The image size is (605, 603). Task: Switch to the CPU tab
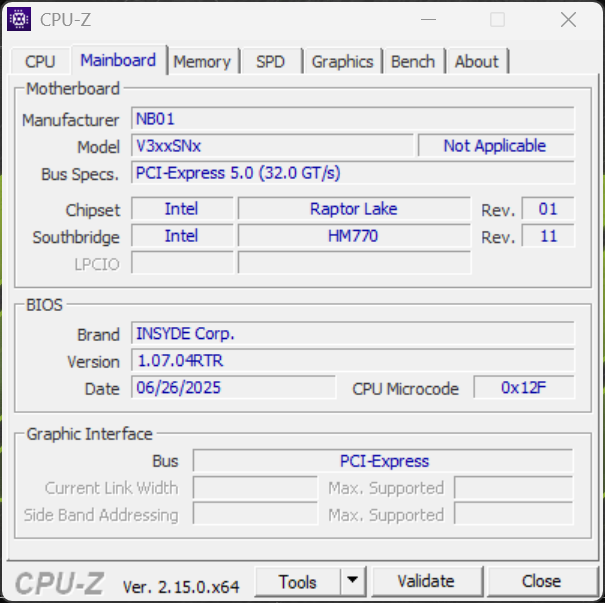[x=40, y=61]
